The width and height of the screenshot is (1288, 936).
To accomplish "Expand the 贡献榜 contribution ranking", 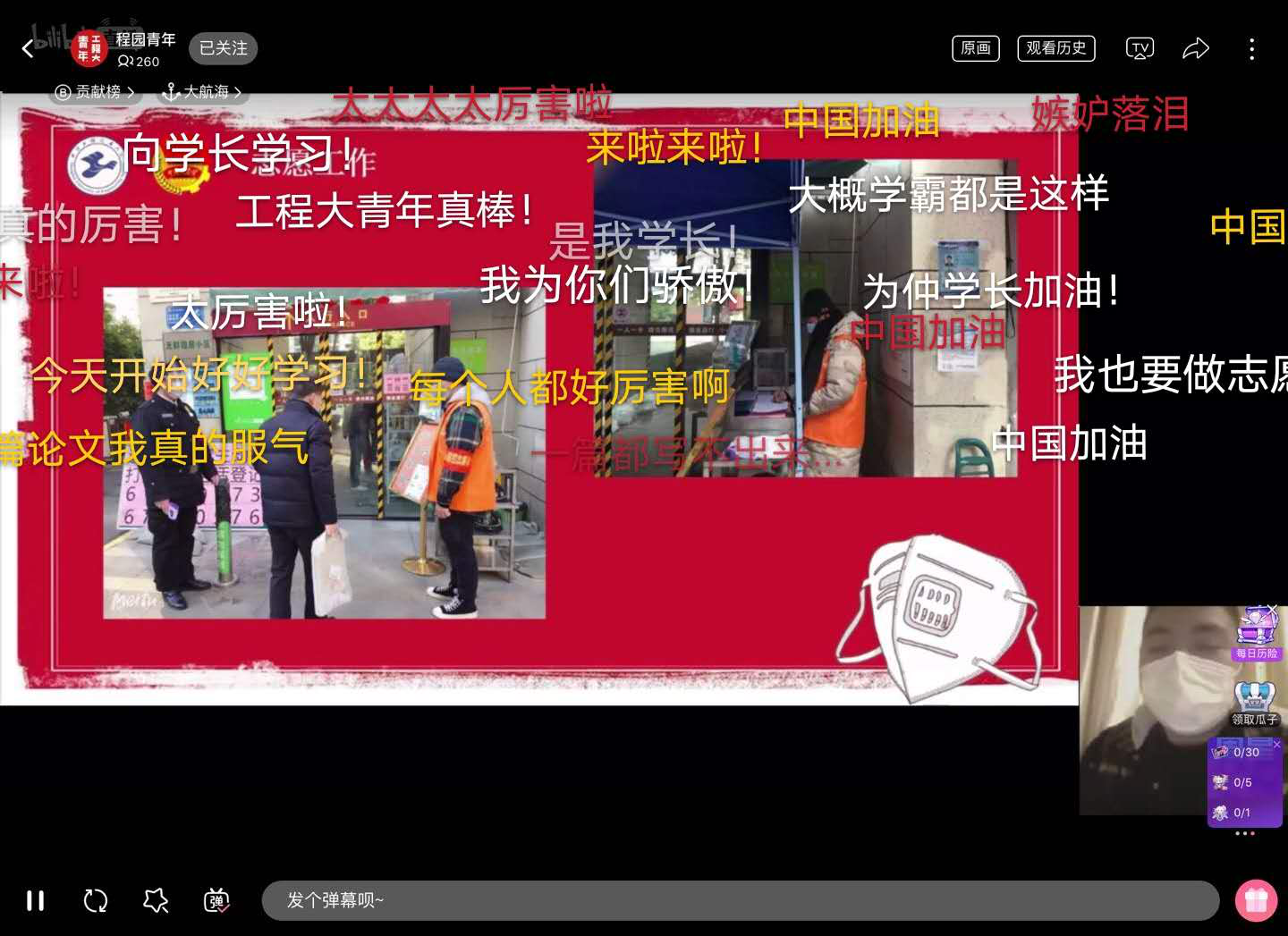I will pyautogui.click(x=95, y=92).
